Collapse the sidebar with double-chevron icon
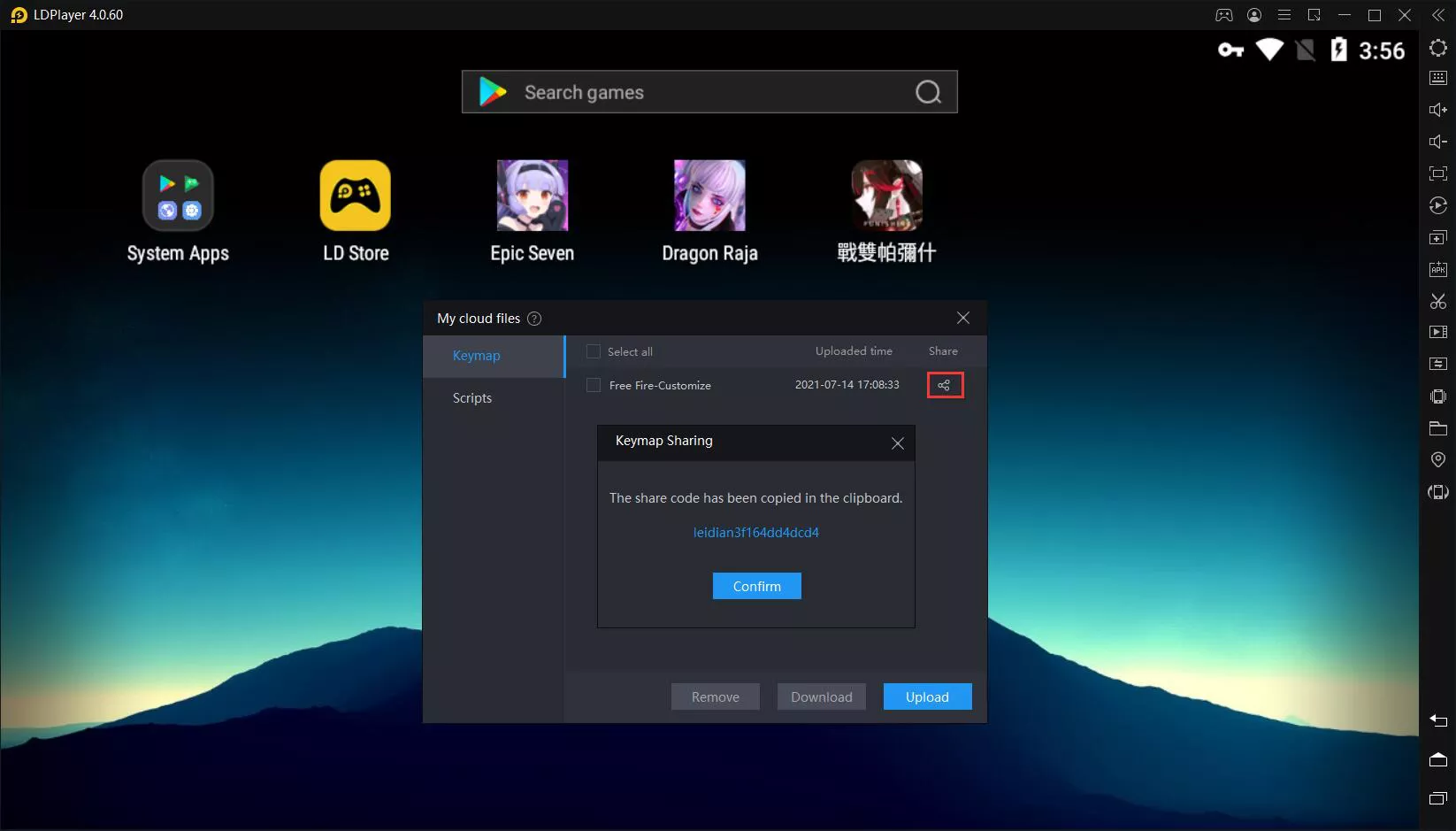The width and height of the screenshot is (1456, 831). click(x=1438, y=15)
